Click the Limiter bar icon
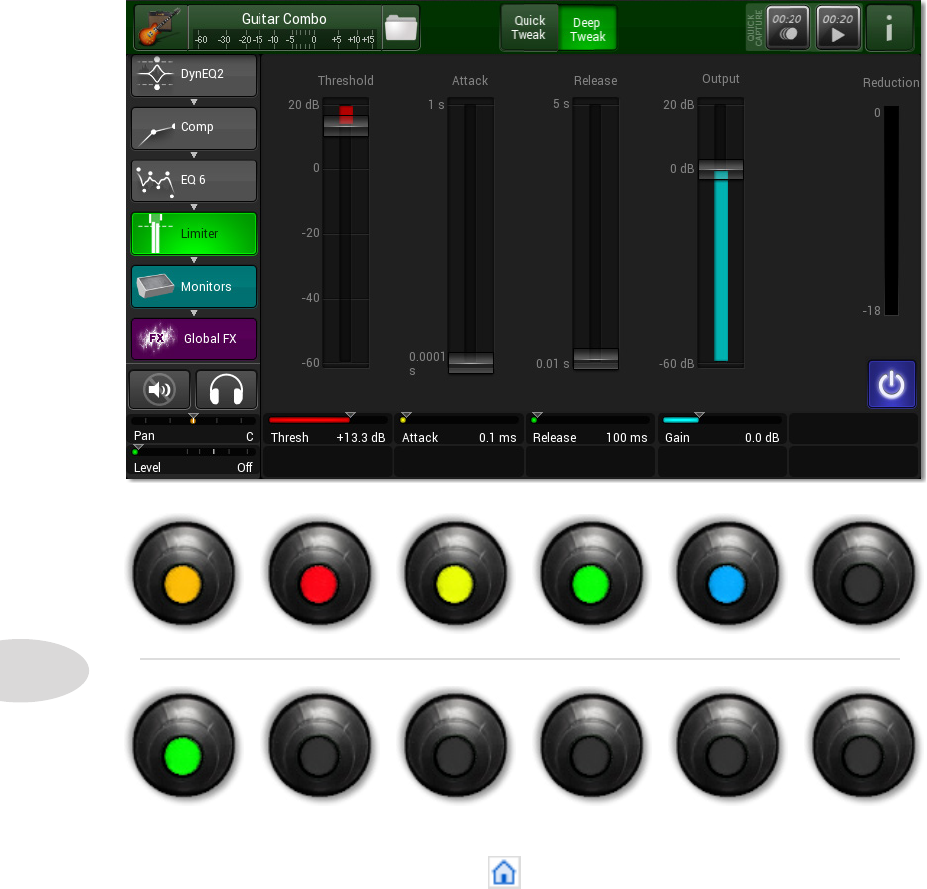This screenshot has height=889, width=927. click(155, 233)
